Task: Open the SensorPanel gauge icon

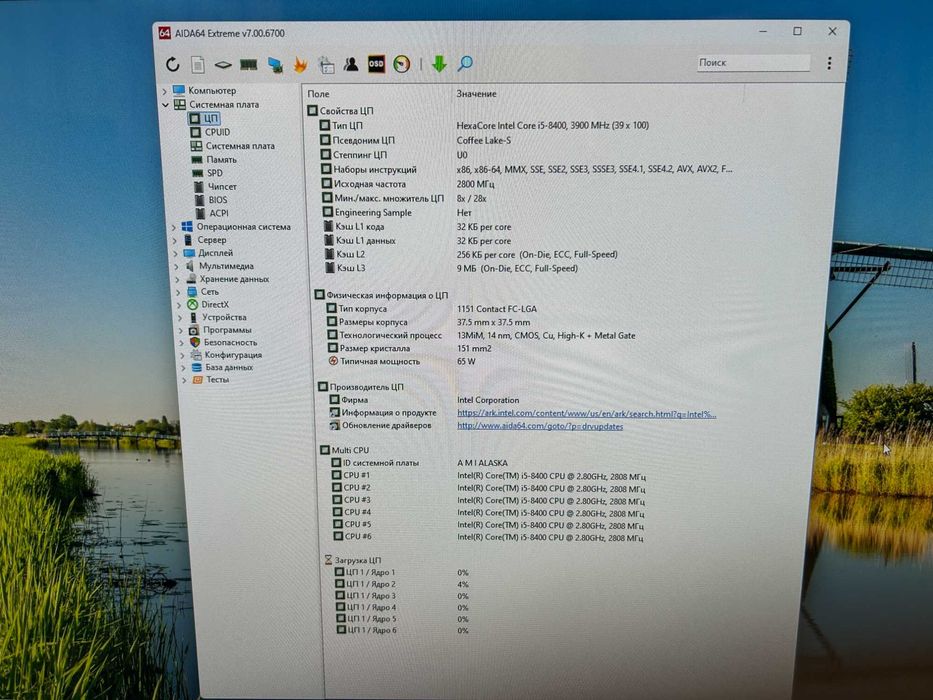Action: point(402,64)
